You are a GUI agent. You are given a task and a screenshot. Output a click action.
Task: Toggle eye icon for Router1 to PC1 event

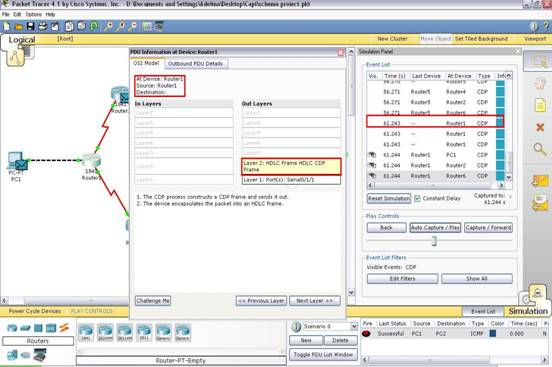pyautogui.click(x=372, y=155)
